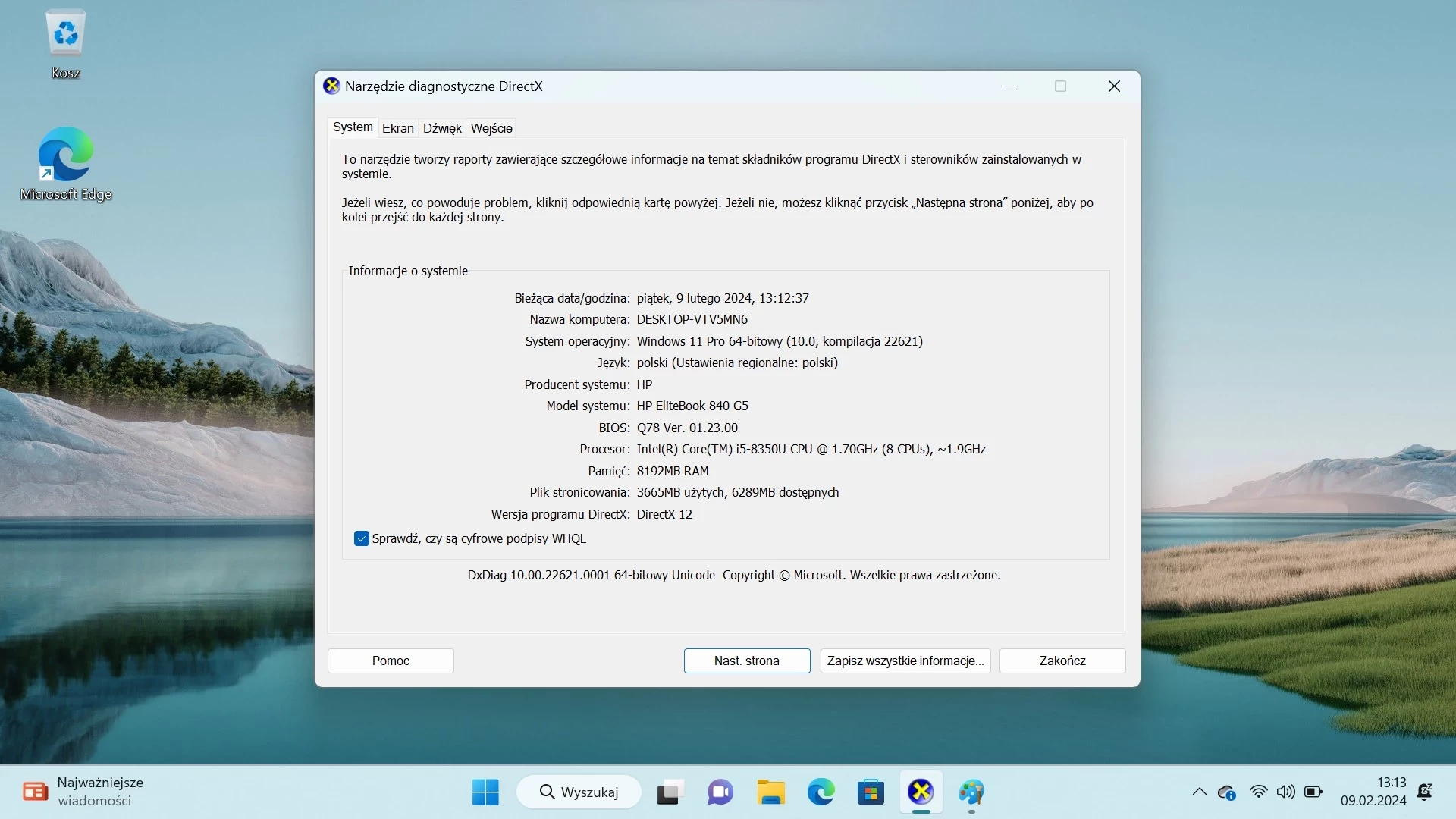
Task: Open Task View from the taskbar
Action: pyautogui.click(x=670, y=792)
